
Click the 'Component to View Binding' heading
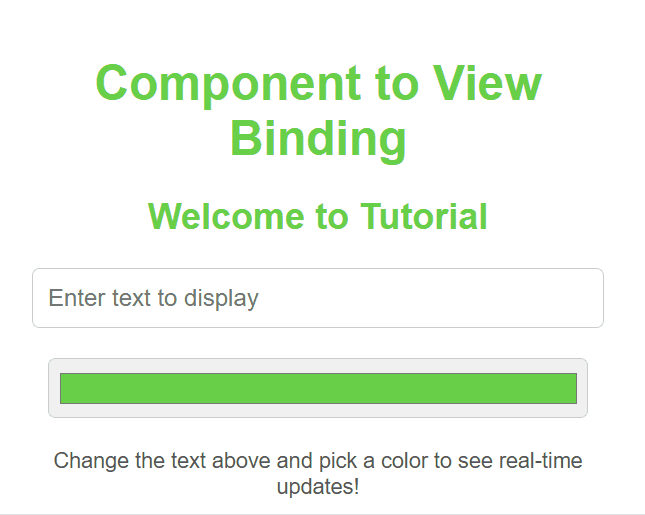click(x=318, y=110)
